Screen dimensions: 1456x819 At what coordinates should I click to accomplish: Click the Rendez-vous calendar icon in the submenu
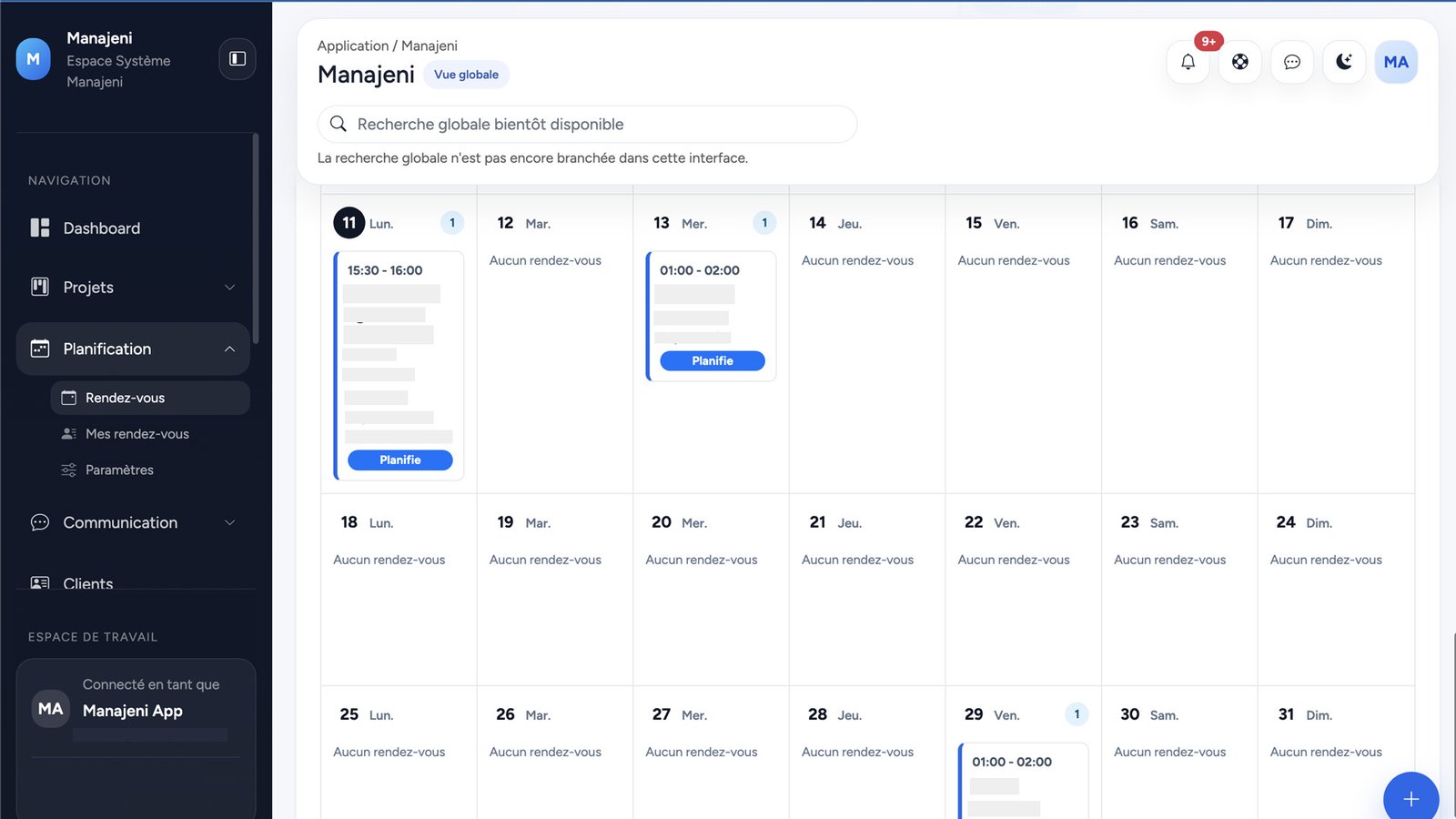[68, 398]
